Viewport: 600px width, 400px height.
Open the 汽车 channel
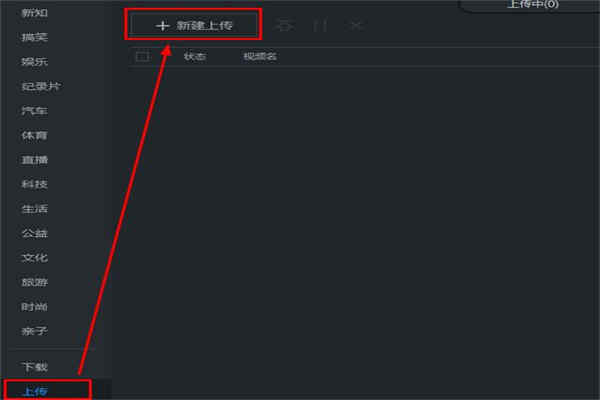click(x=35, y=111)
